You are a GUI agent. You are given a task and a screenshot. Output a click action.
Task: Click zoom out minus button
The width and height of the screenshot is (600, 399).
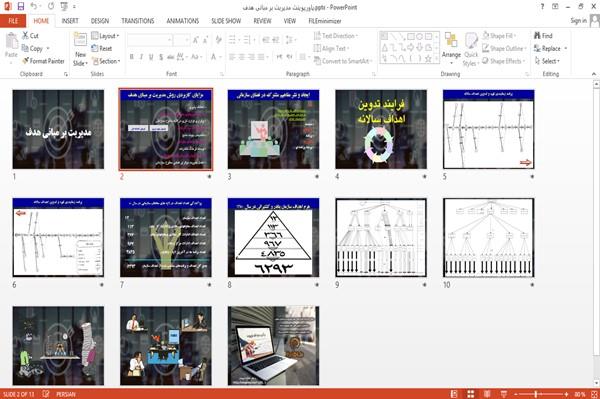point(516,394)
